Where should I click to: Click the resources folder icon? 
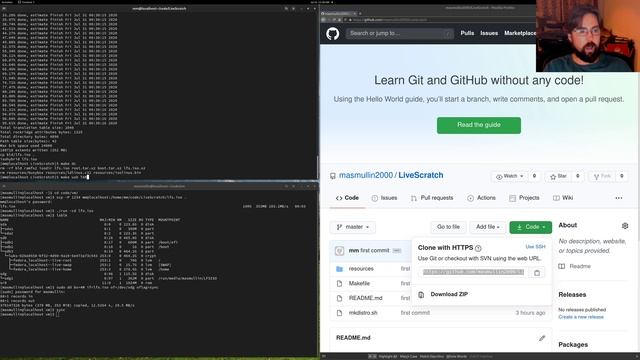339,269
